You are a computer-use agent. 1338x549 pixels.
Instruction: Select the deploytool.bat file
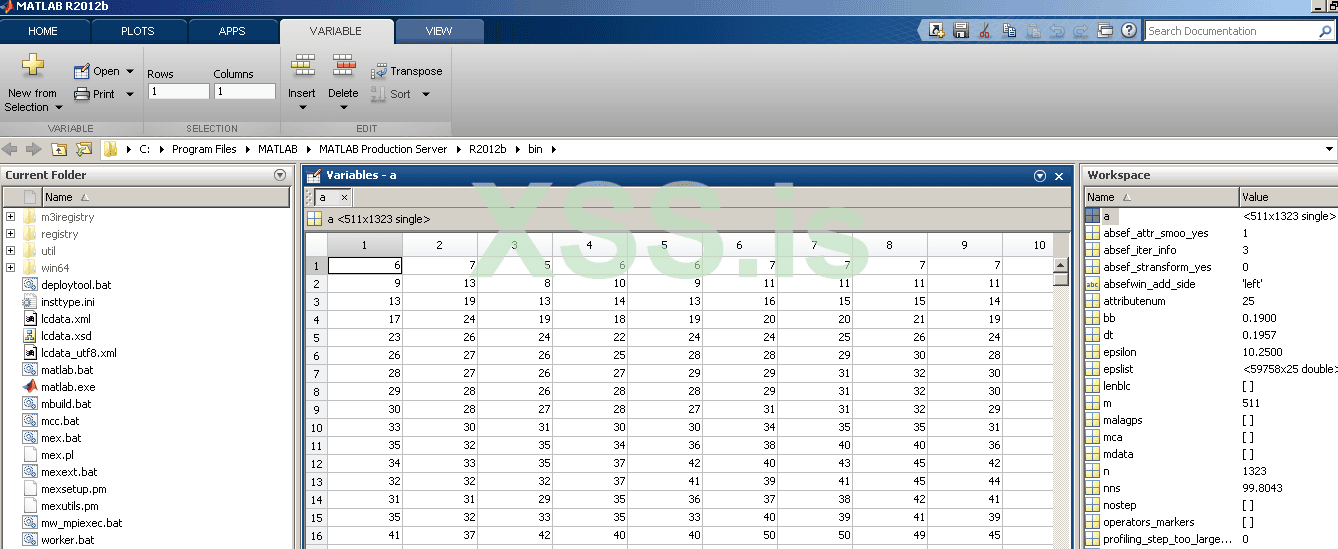coord(76,285)
